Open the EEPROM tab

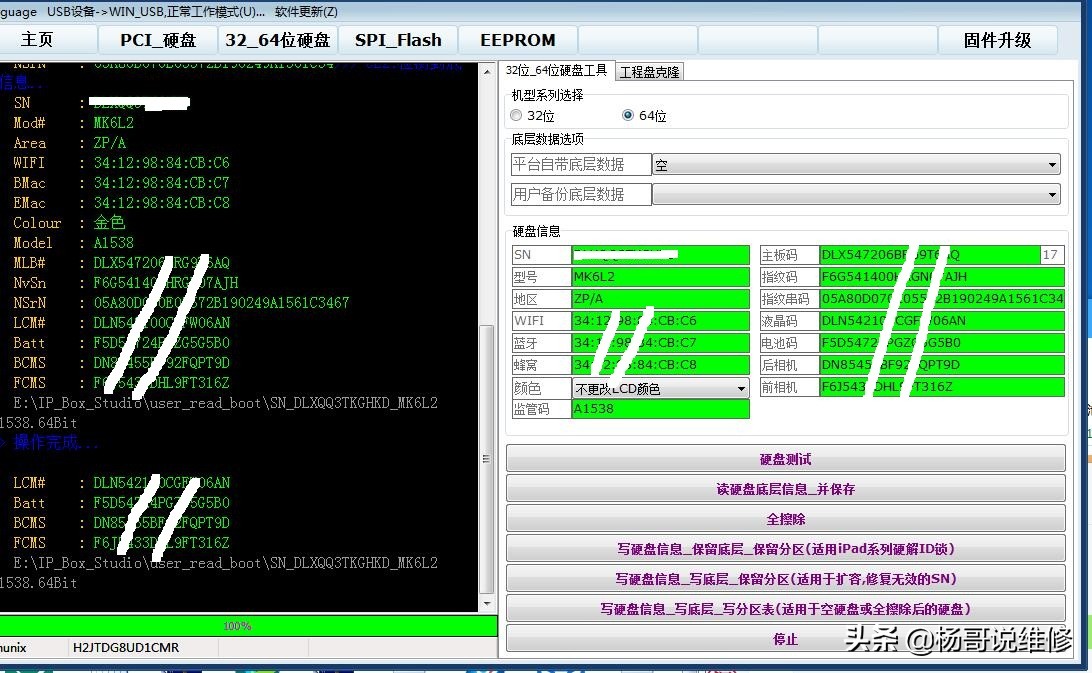(x=515, y=39)
